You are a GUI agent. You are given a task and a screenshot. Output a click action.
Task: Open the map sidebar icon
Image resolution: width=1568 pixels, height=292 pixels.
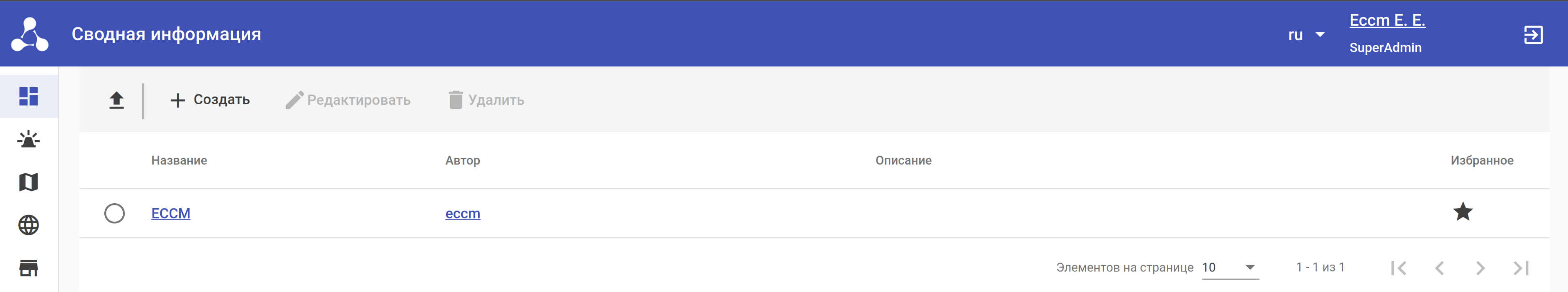[x=29, y=182]
